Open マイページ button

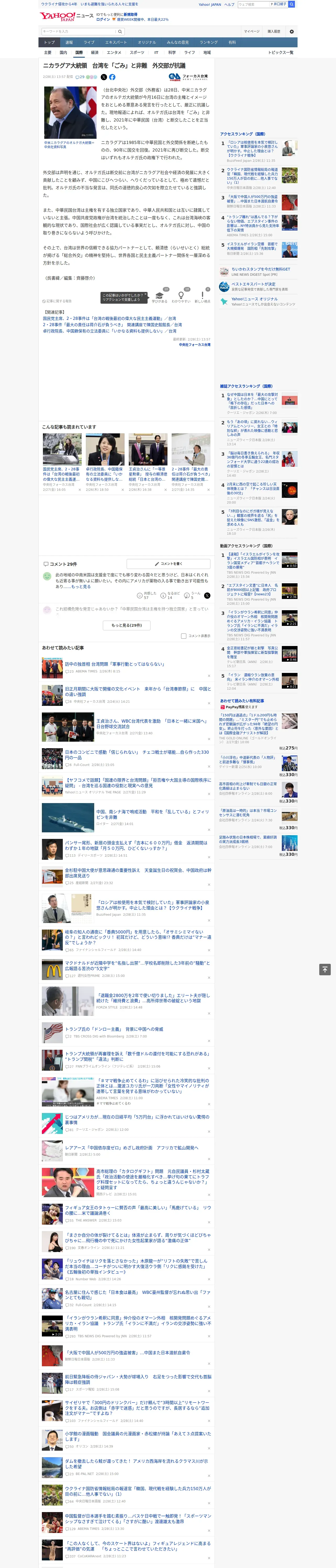coord(252,32)
